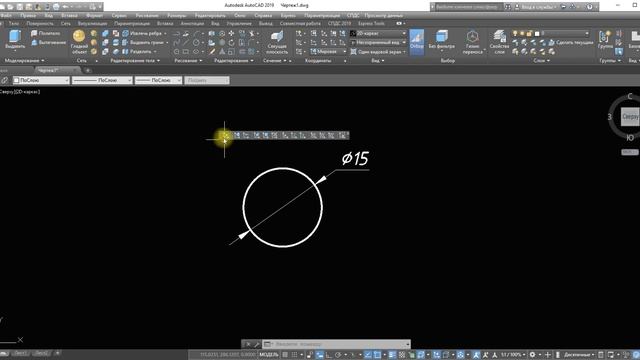
Task: Click the Гладкий объект mesh button
Action: (x=79, y=42)
